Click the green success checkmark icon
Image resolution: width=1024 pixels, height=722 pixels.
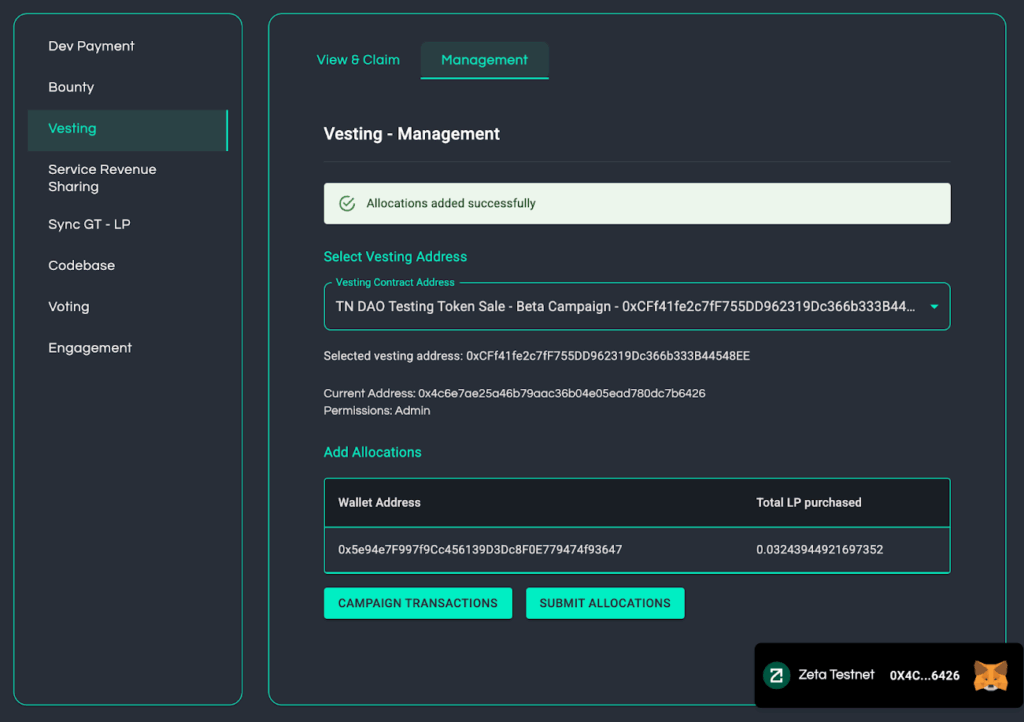tap(347, 203)
